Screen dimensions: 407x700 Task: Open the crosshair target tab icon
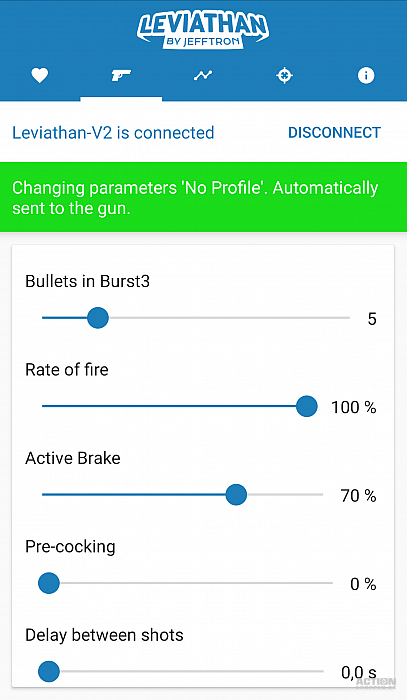pyautogui.click(x=284, y=75)
